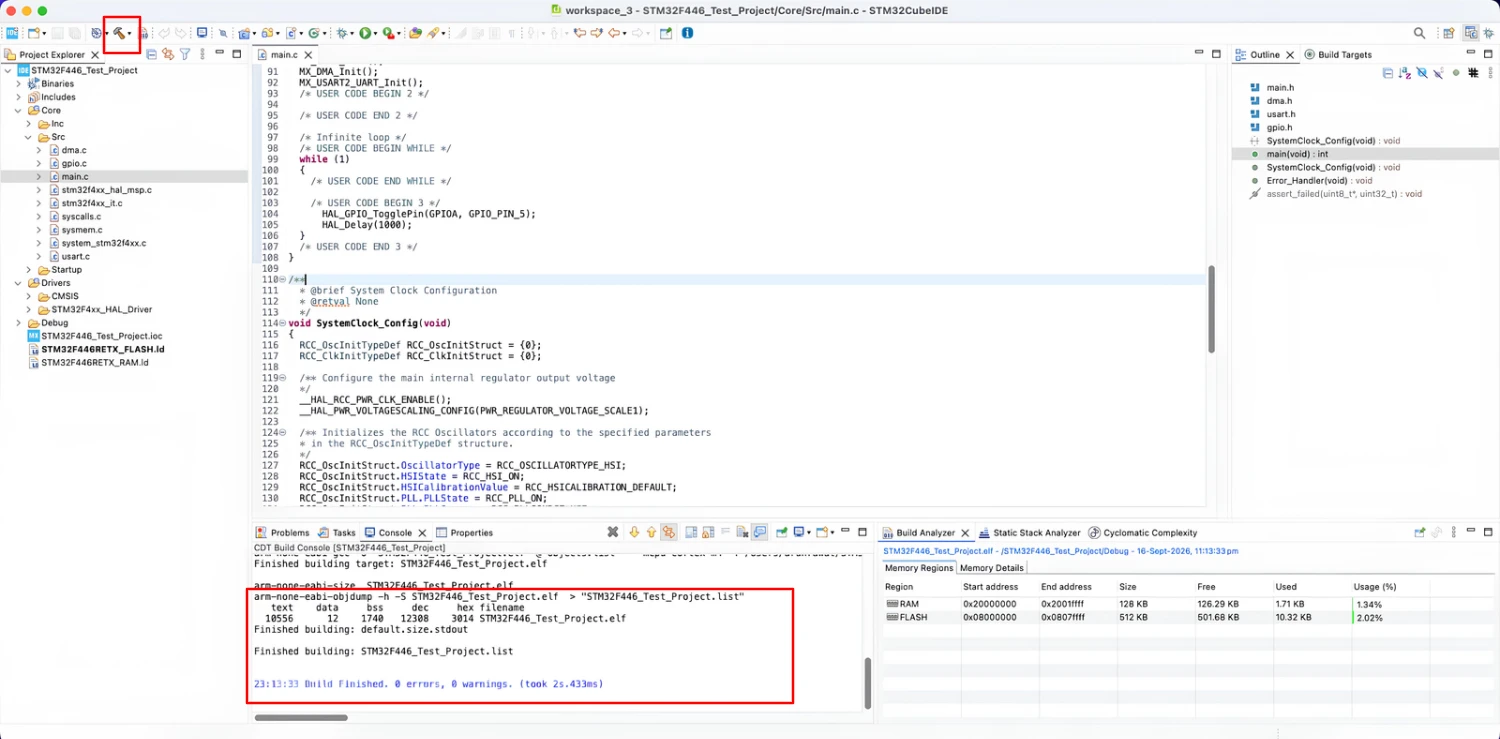Click the New file toolbar icon
Image resolution: width=1500 pixels, height=739 pixels.
[x=33, y=33]
